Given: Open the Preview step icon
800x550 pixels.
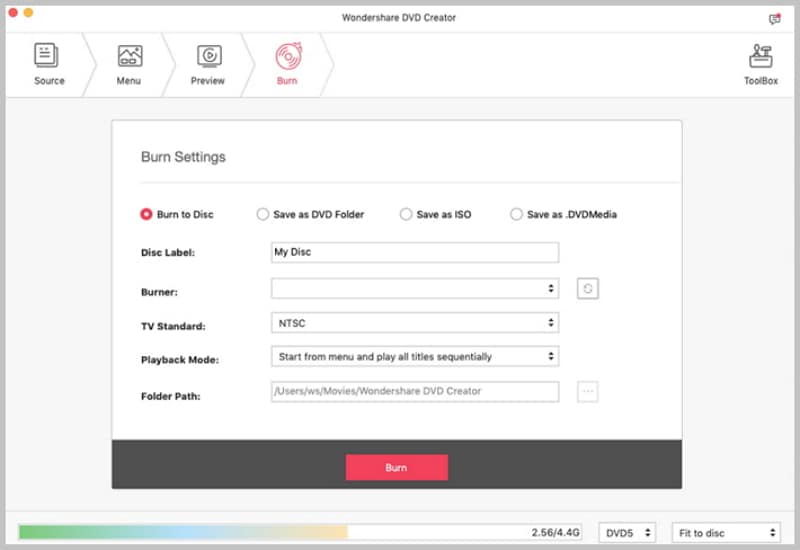Looking at the screenshot, I should [209, 56].
